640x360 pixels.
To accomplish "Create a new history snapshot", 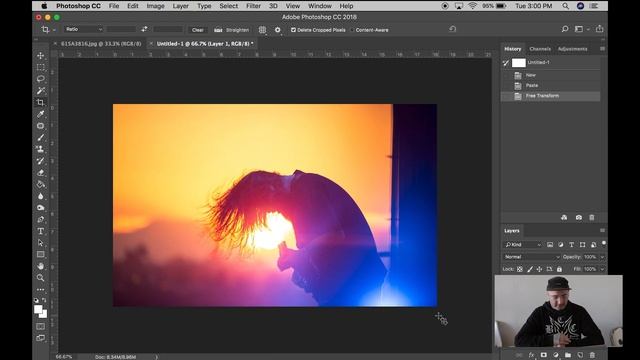I will click(578, 218).
